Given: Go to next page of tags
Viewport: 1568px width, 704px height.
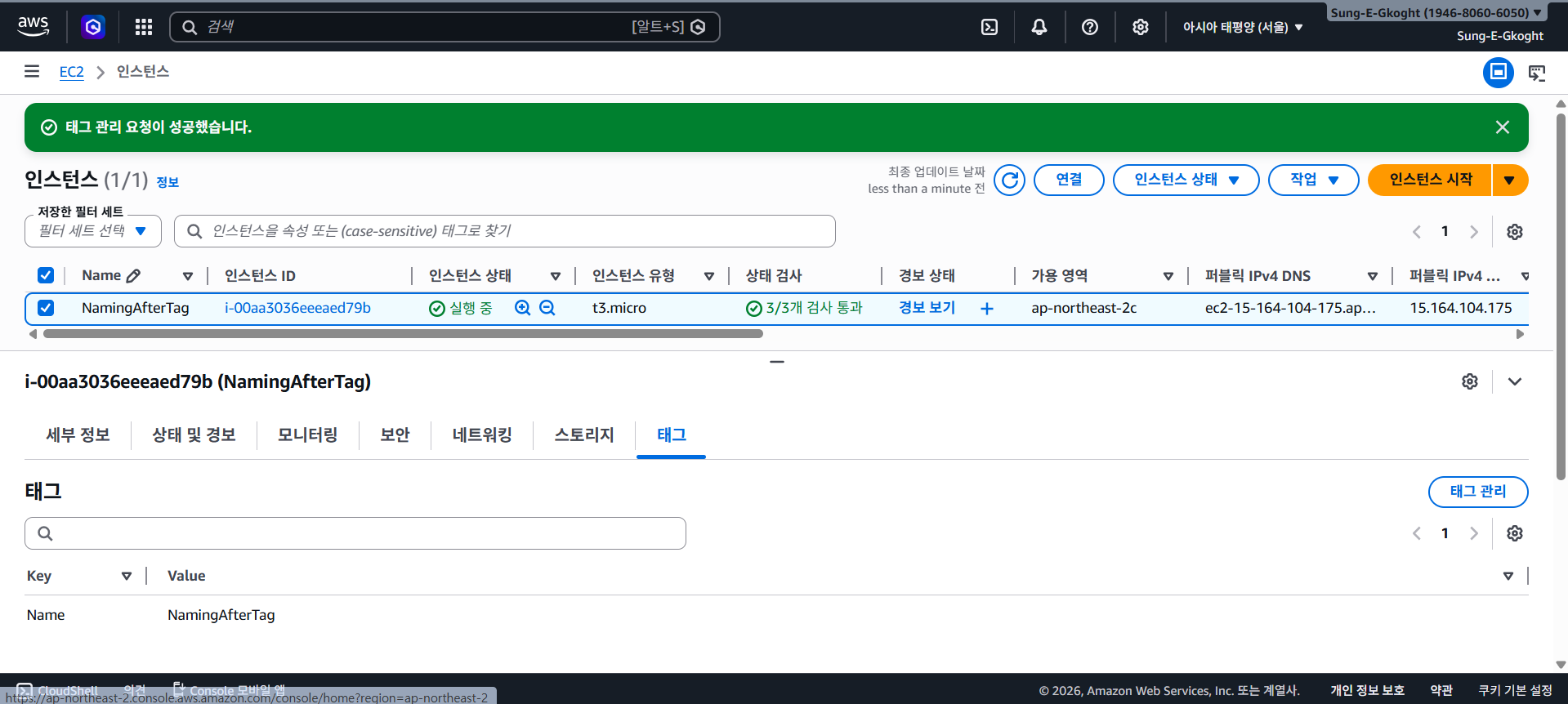Looking at the screenshot, I should pyautogui.click(x=1474, y=533).
